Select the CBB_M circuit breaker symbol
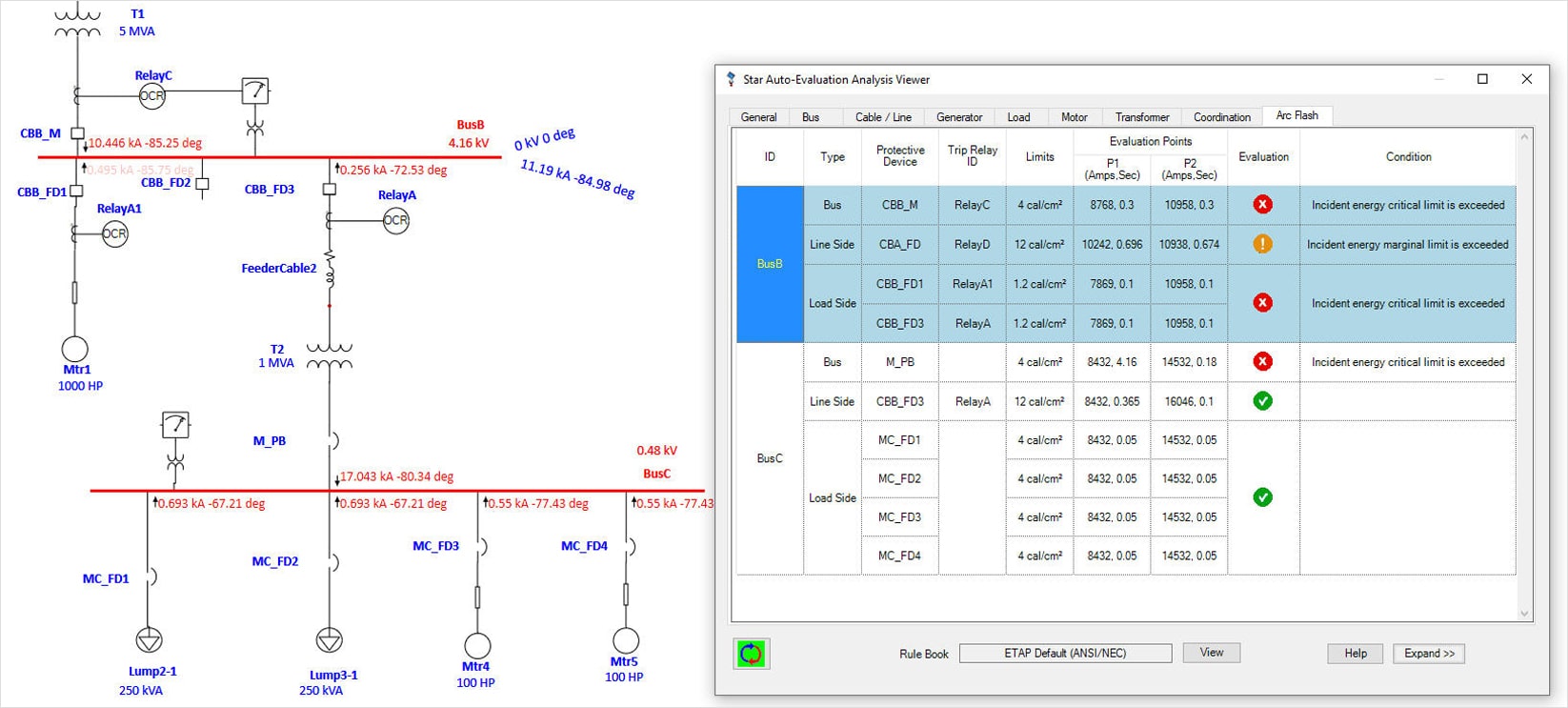 [78, 133]
